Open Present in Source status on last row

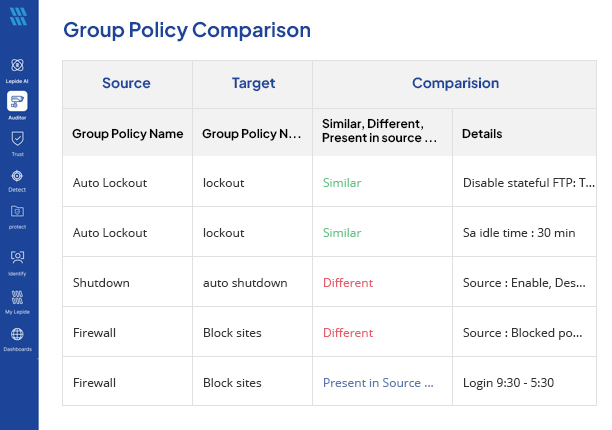click(378, 383)
